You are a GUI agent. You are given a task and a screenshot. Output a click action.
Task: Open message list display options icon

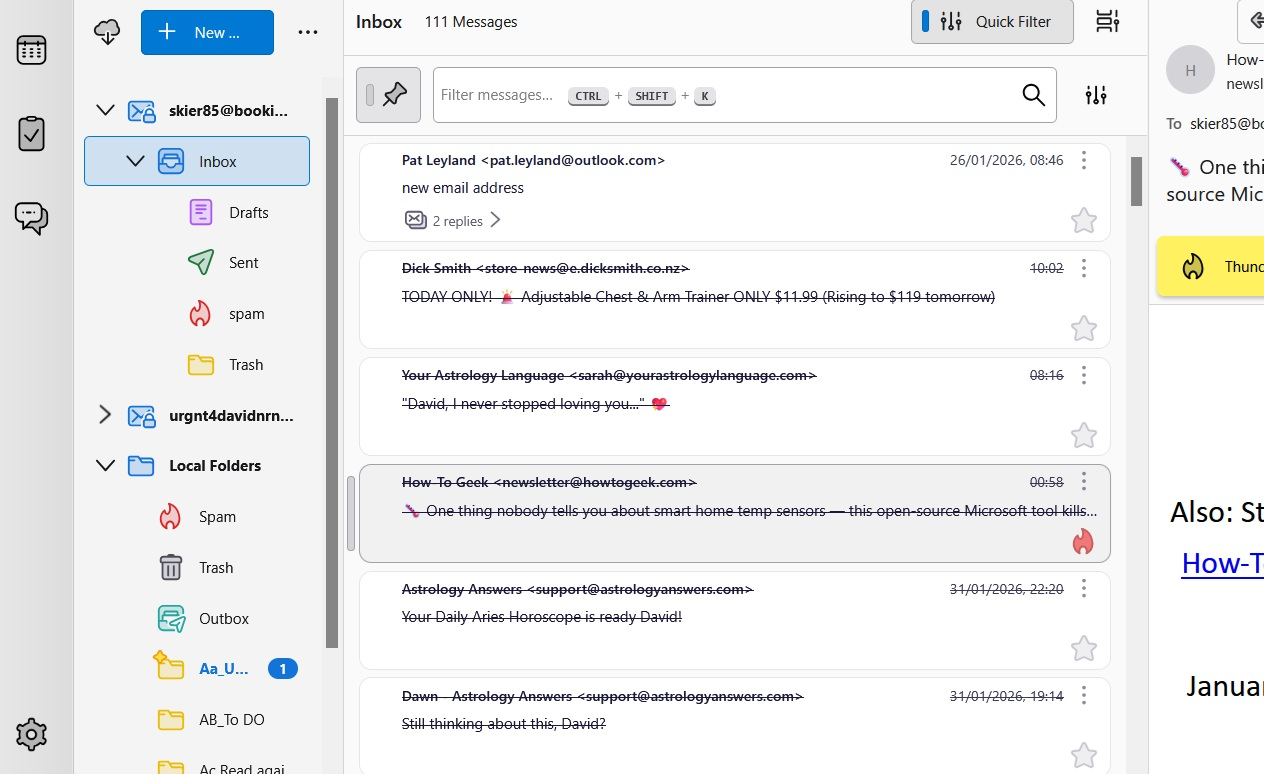tap(1107, 22)
